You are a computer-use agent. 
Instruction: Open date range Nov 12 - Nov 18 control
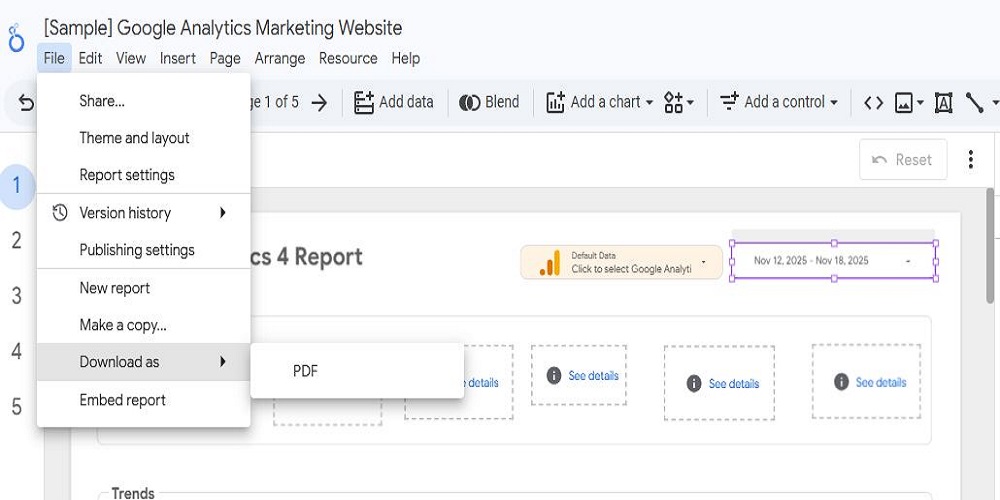tap(834, 260)
